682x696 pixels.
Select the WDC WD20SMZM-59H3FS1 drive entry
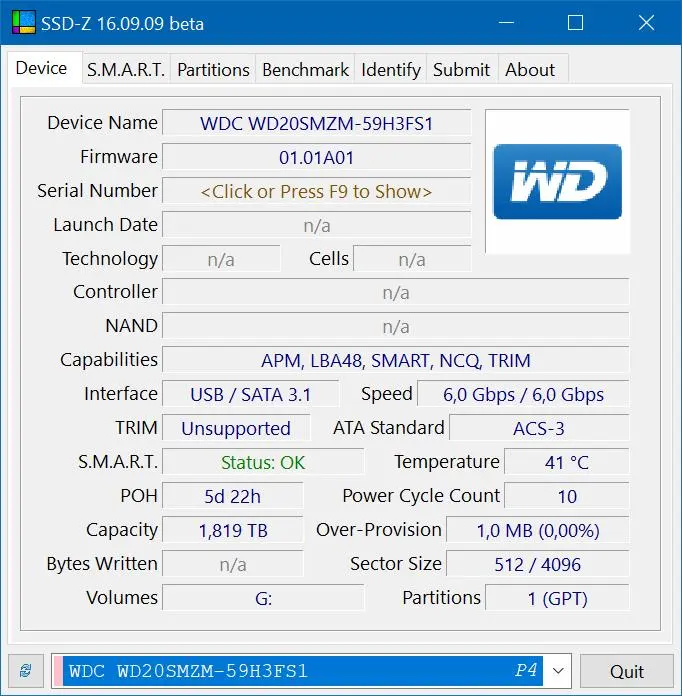(x=302, y=670)
